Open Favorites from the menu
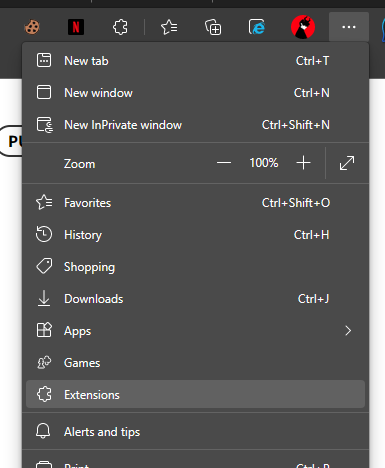Image resolution: width=385 pixels, height=468 pixels. [x=195, y=203]
